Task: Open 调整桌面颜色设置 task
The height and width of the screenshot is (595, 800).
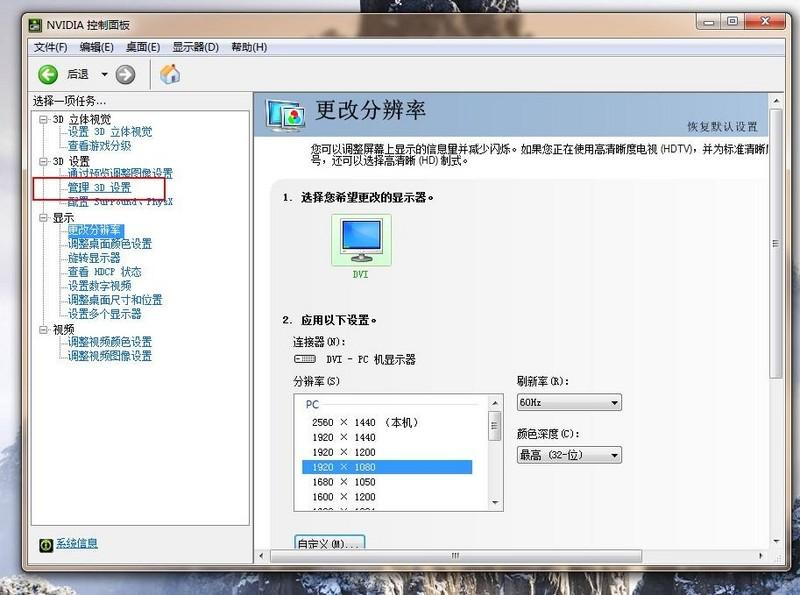Action: [x=110, y=244]
